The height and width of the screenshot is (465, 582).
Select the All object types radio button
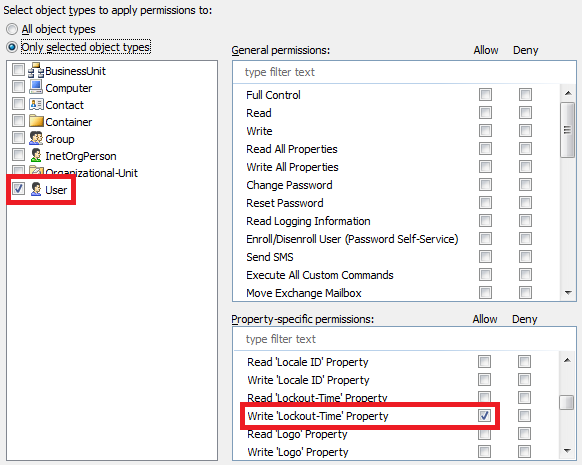[12, 29]
